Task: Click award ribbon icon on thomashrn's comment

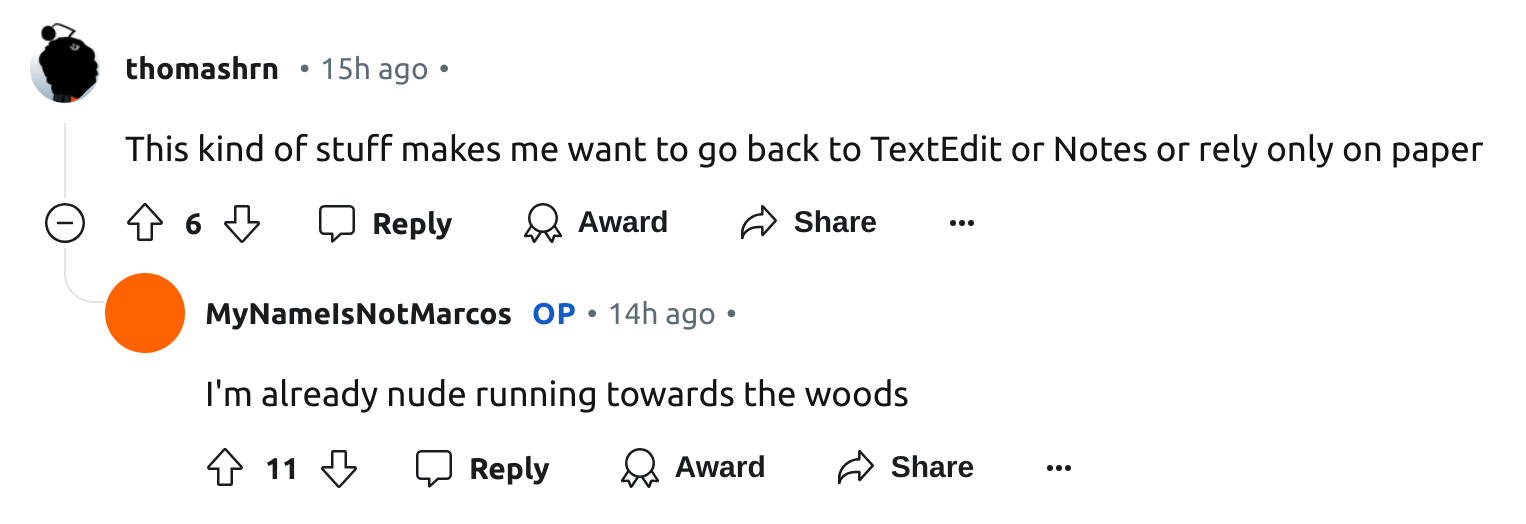Action: point(542,223)
